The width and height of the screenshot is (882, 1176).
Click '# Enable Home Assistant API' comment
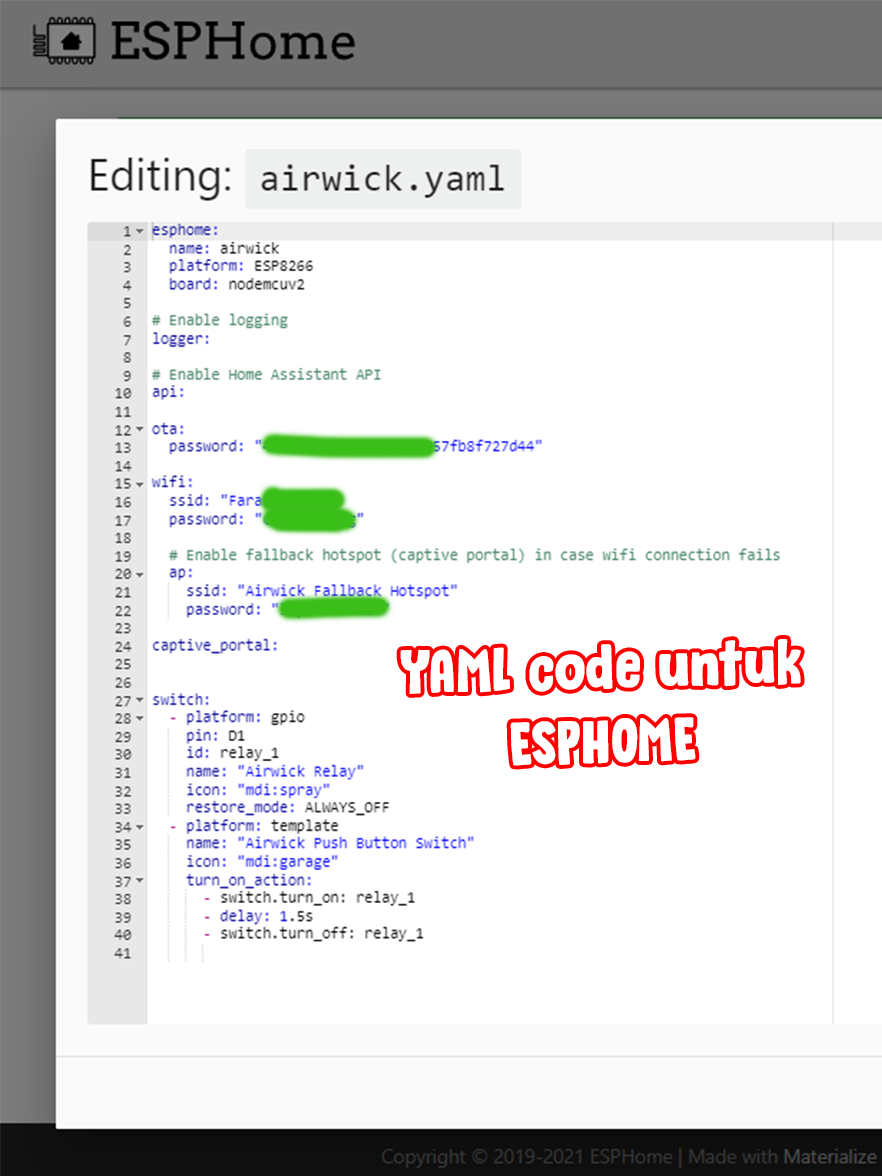266,374
